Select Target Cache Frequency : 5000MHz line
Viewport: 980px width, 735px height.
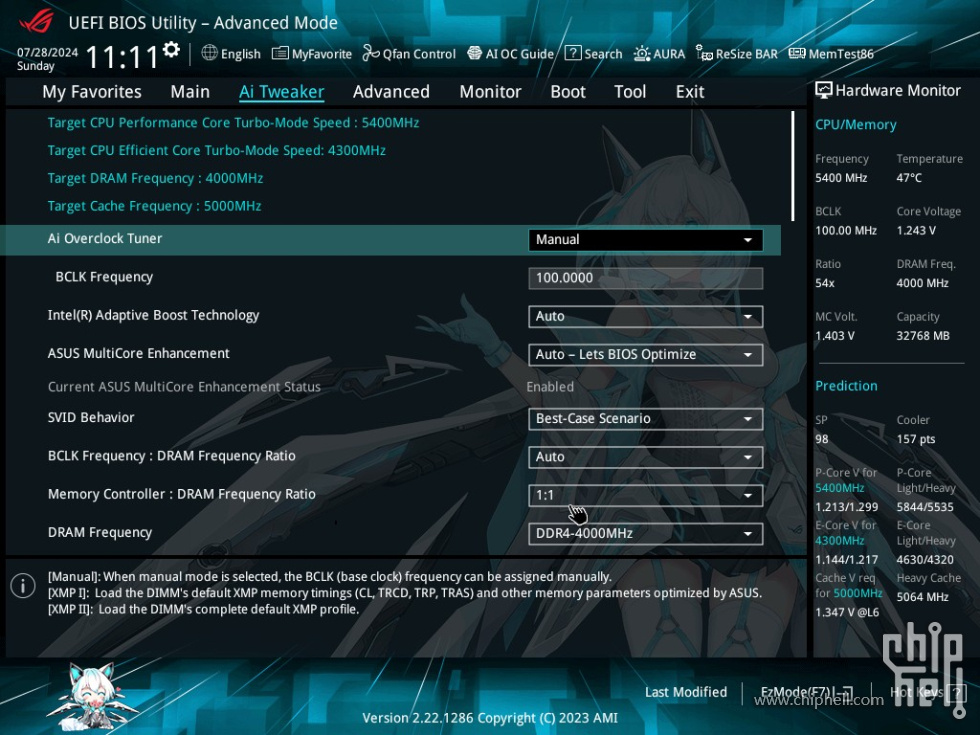coord(154,206)
